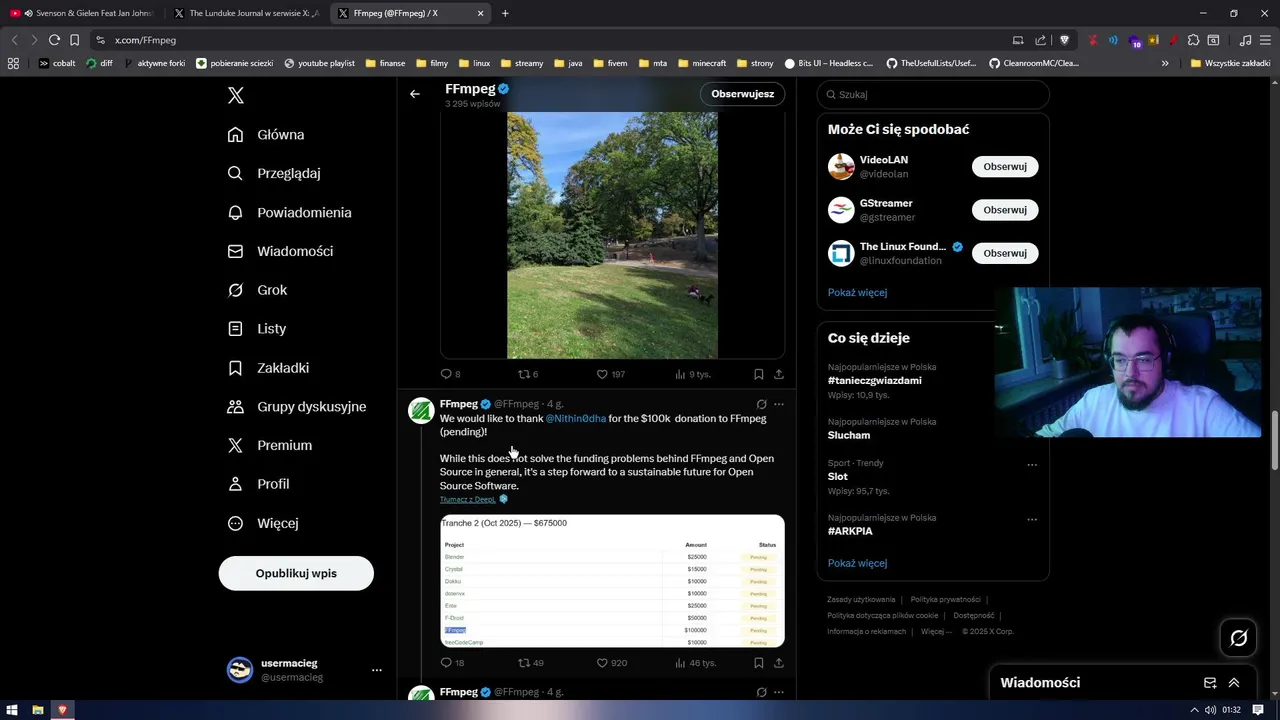Repost the donation post with 49 reposts
This screenshot has height=720, width=1280.
click(x=530, y=663)
